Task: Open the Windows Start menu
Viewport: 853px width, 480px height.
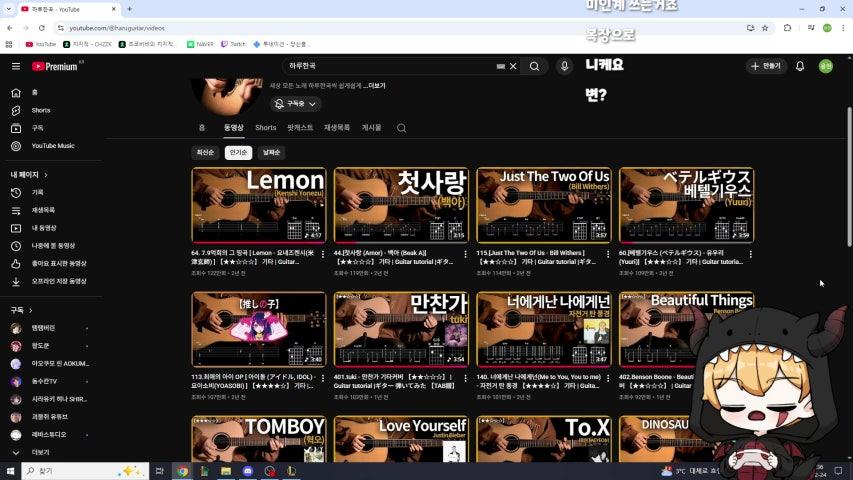Action: 10,471
